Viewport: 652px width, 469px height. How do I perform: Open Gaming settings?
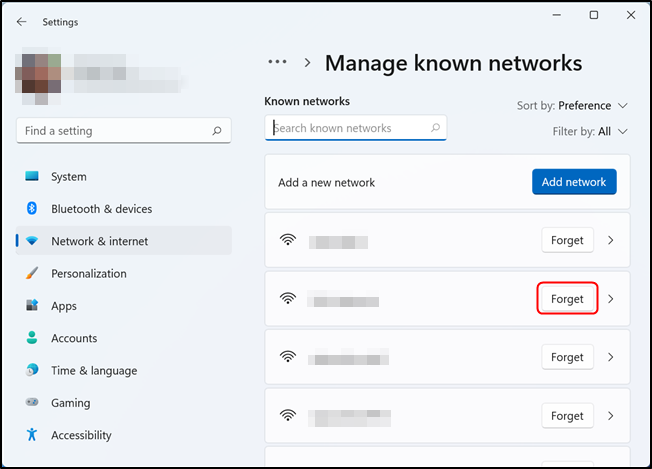123,402
